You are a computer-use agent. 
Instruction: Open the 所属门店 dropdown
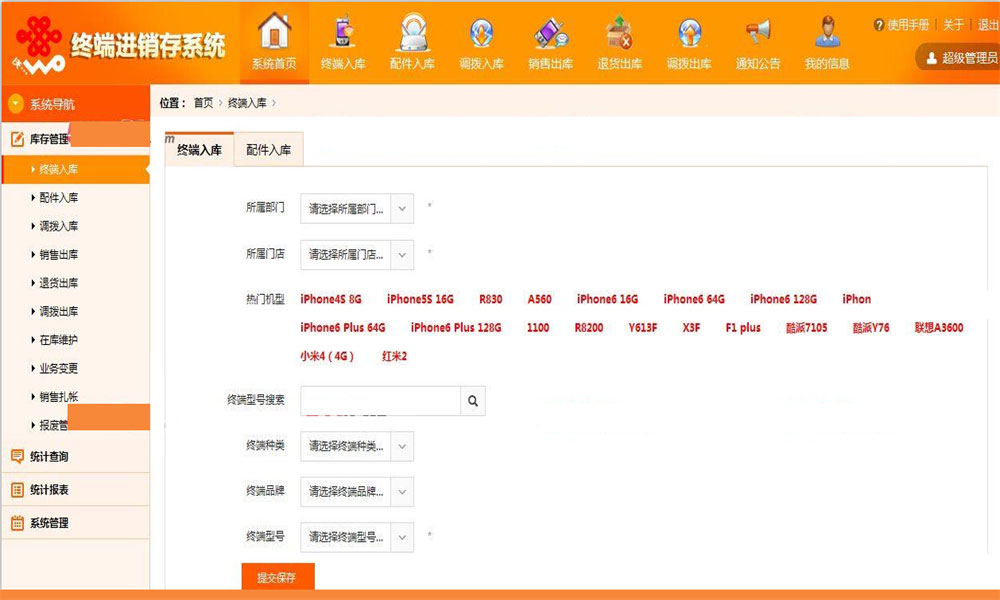(x=401, y=254)
